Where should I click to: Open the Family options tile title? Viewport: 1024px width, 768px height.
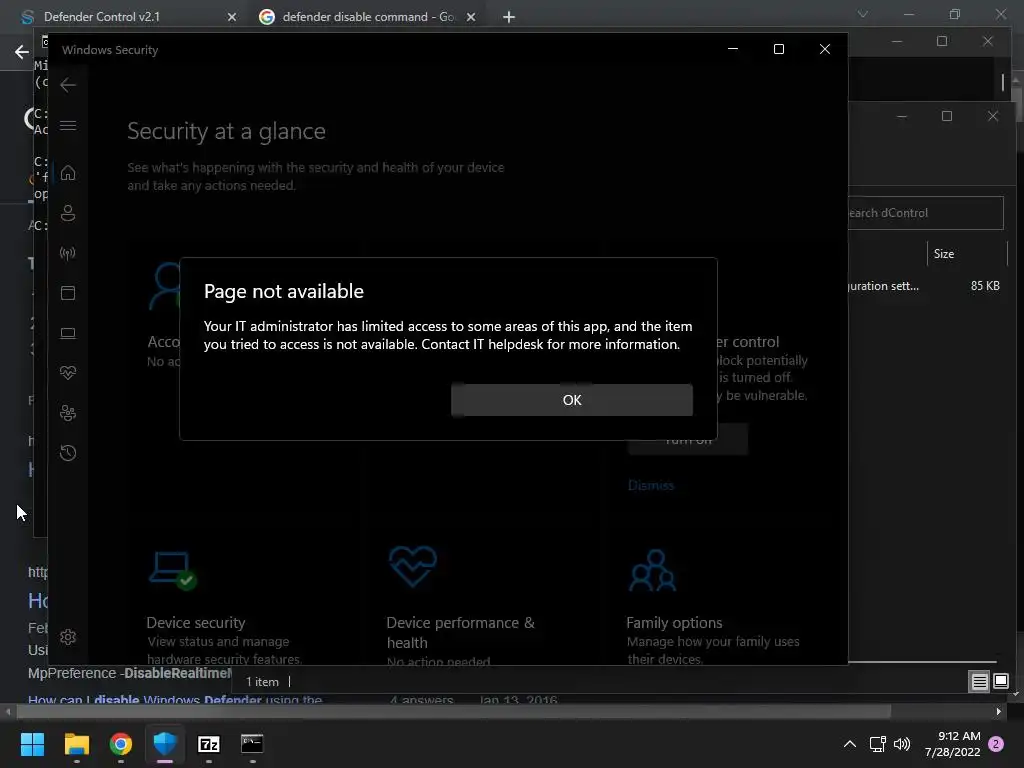click(674, 623)
